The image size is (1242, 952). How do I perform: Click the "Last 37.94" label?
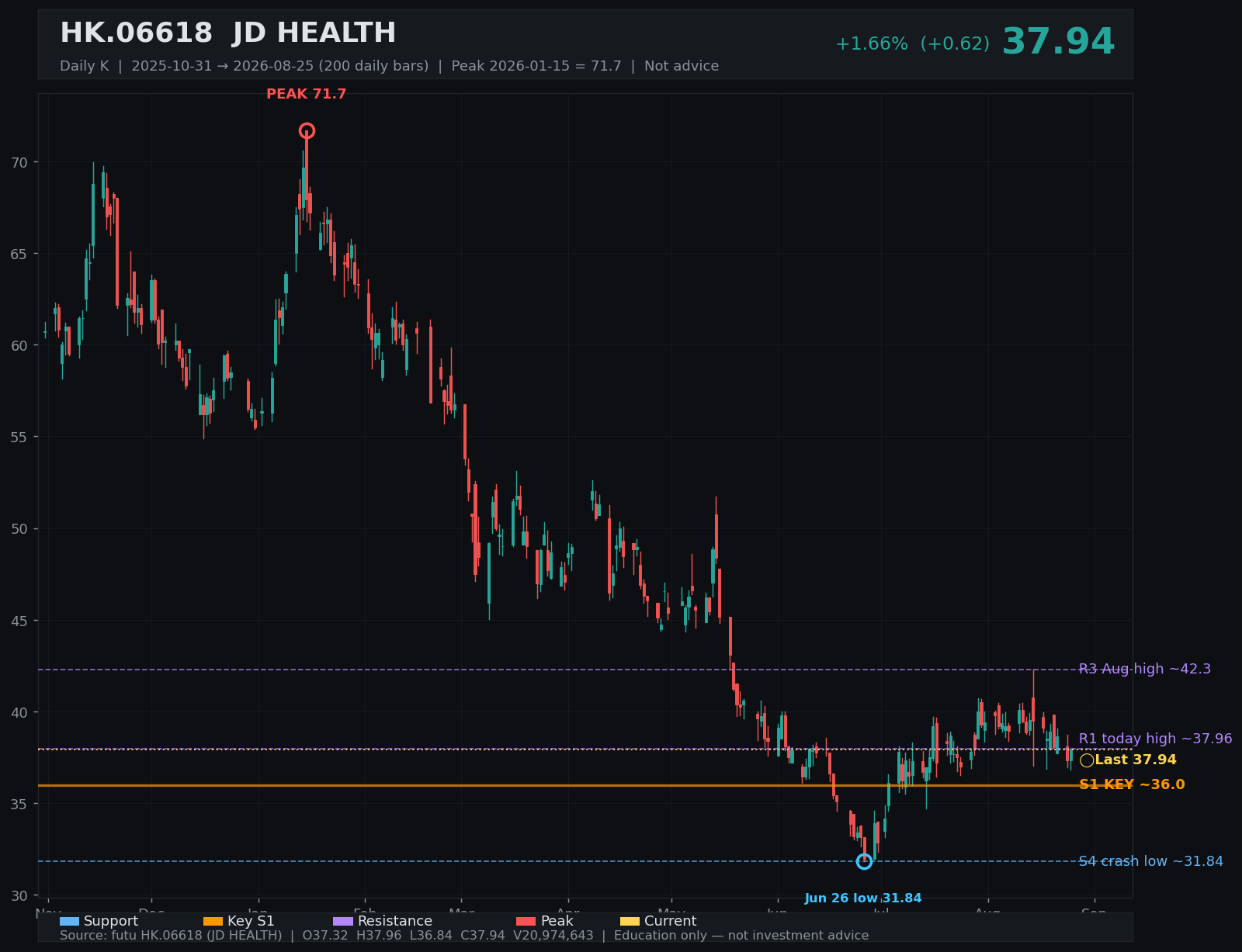[x=1136, y=760]
